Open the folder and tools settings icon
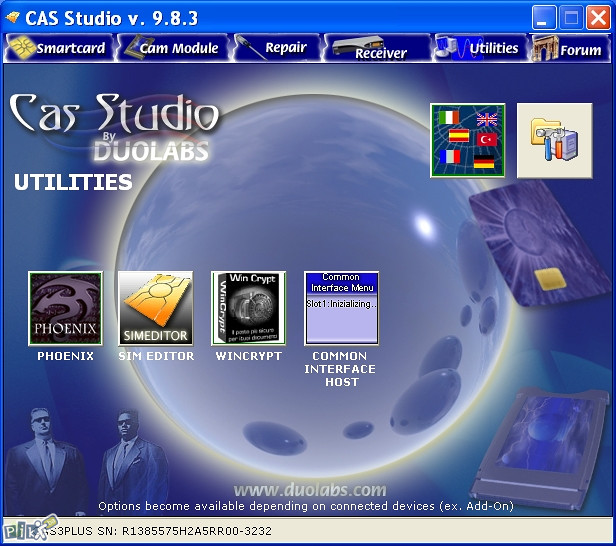Screen dimensions: 616x546 coord(554,141)
